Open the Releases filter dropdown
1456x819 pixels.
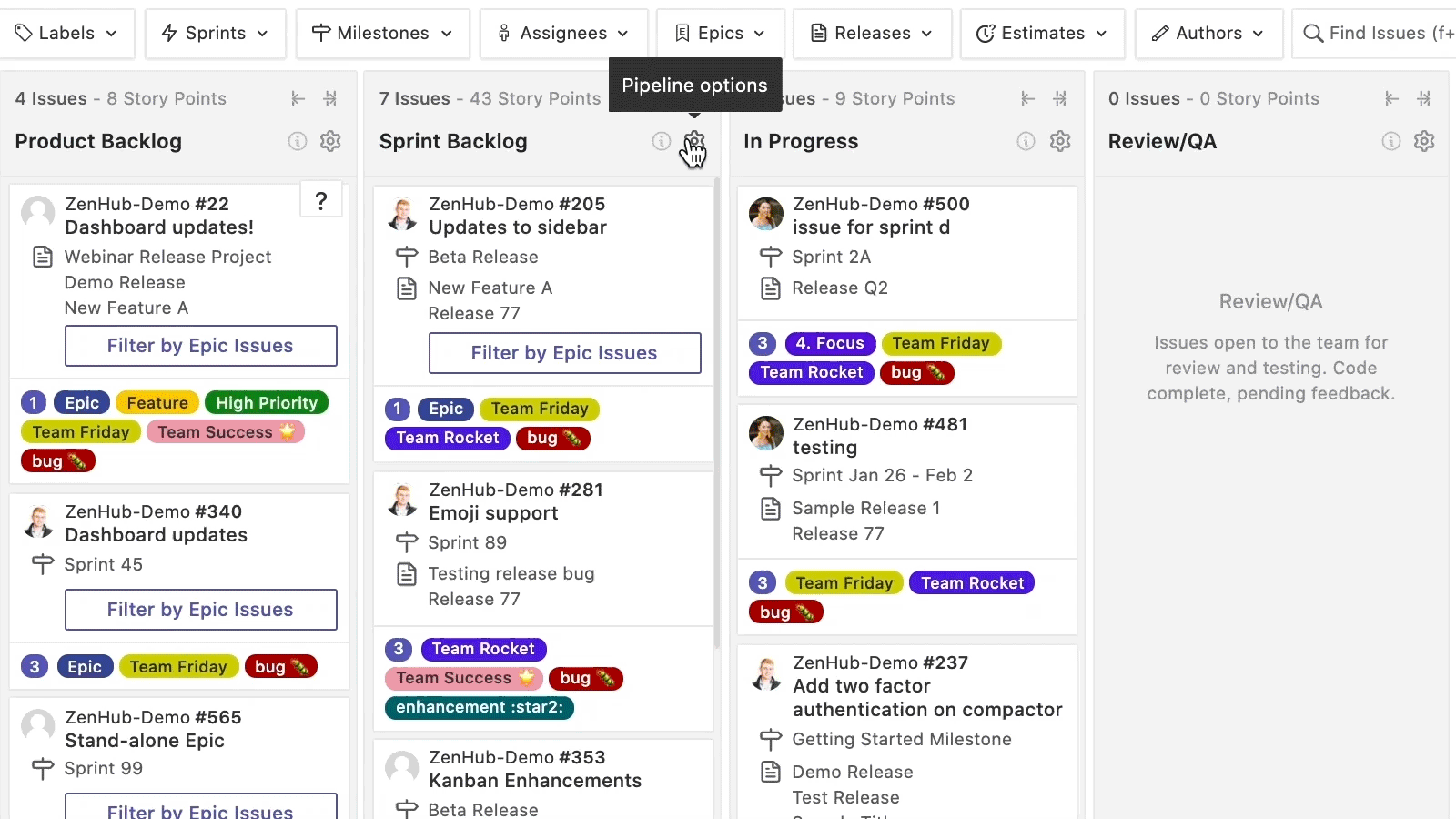pos(873,34)
